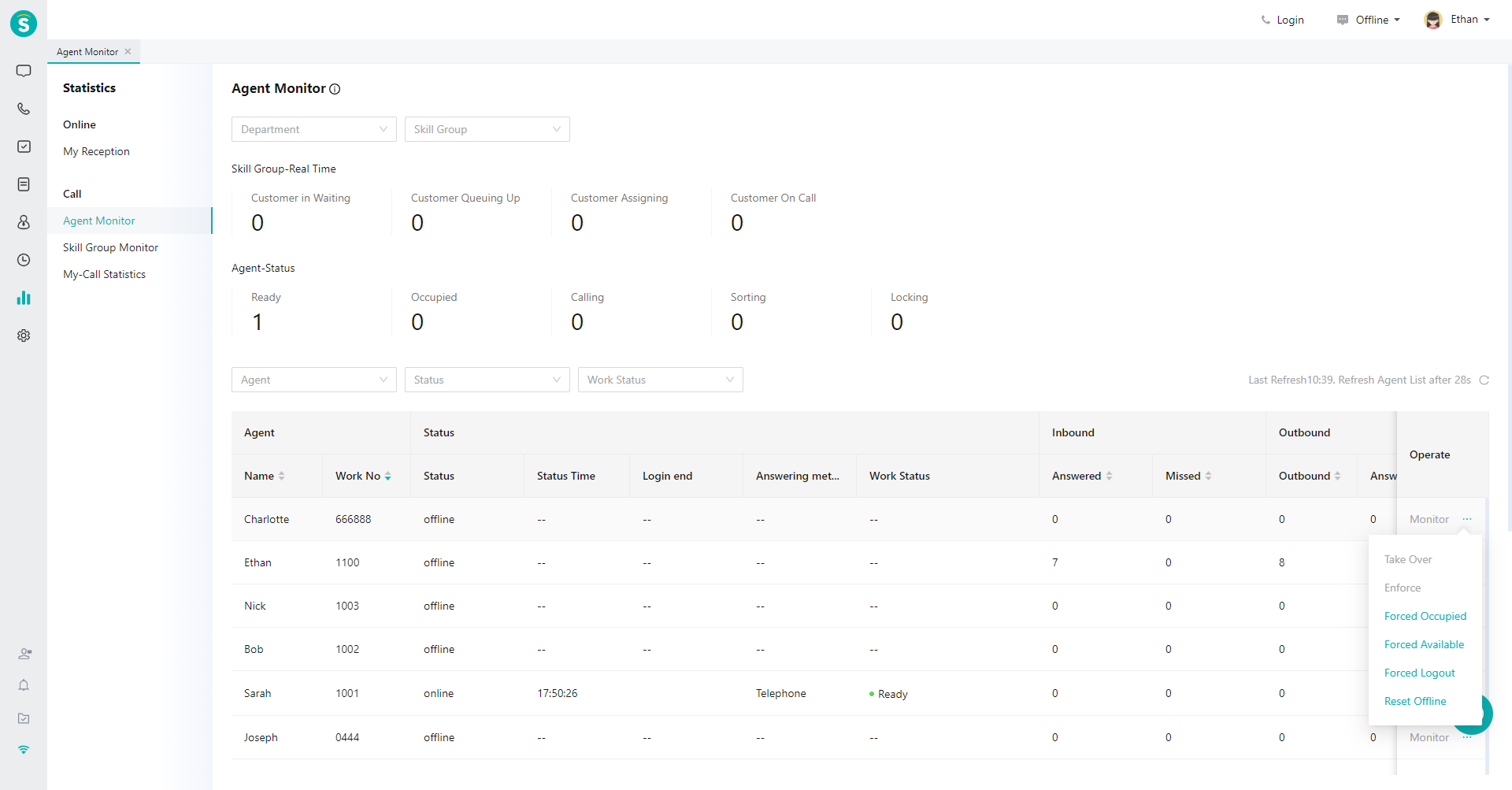Choose Reset Offline from popup menu
1512x790 pixels.
(1415, 701)
